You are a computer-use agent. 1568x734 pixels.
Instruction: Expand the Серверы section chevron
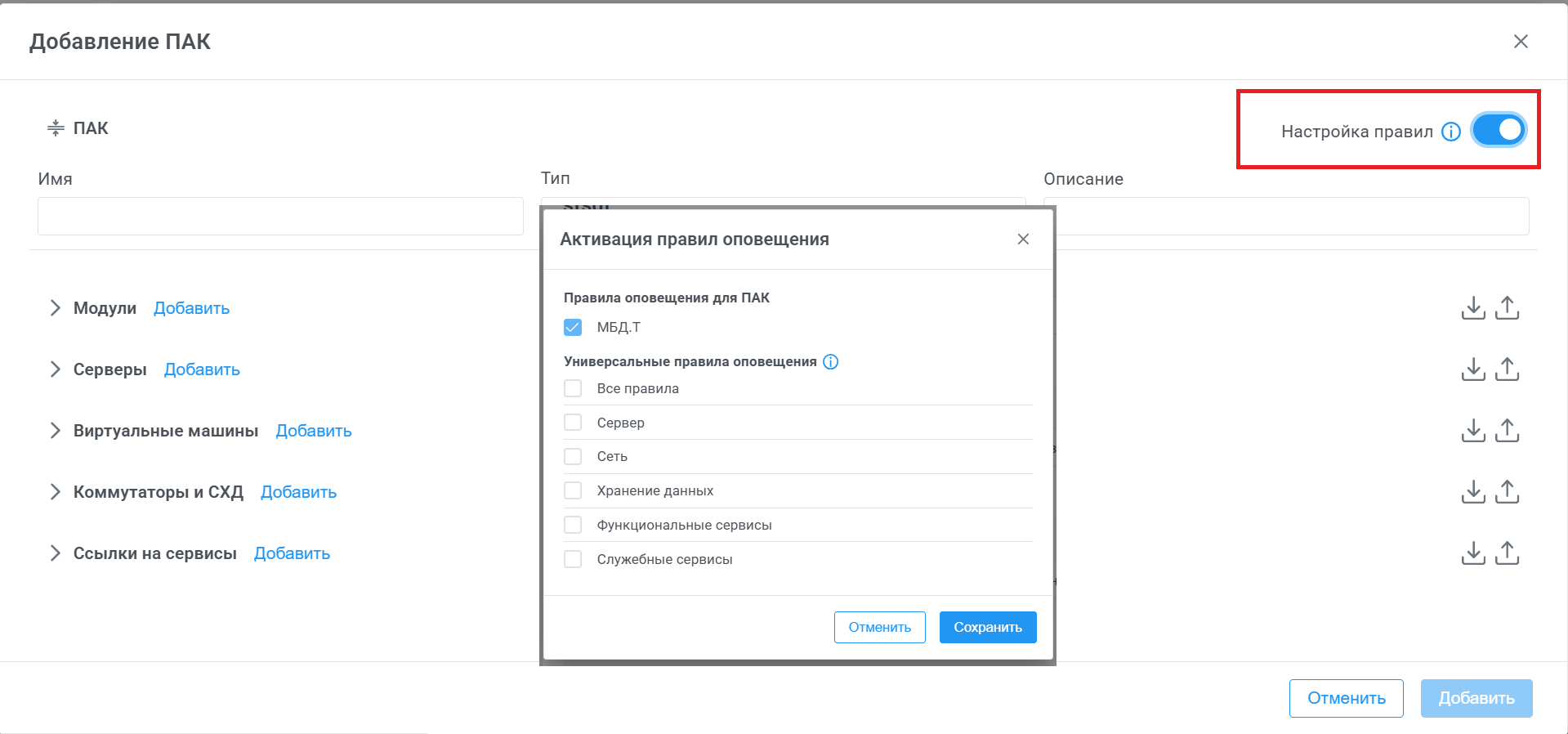(x=55, y=369)
